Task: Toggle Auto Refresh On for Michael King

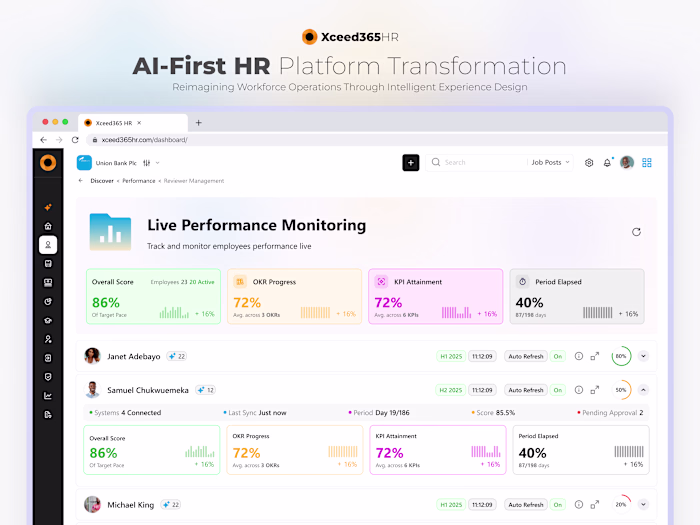Action: tap(558, 504)
